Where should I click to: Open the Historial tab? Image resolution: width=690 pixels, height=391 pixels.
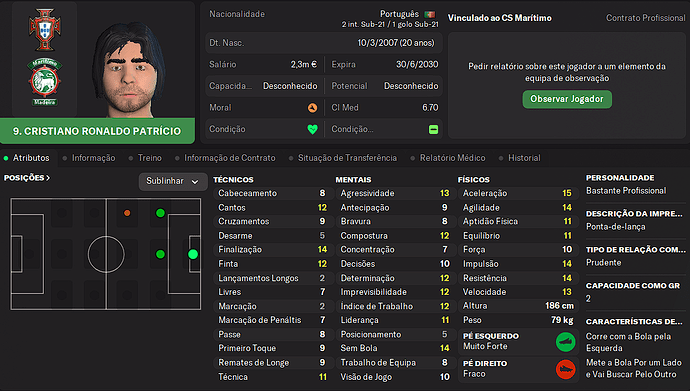click(x=524, y=158)
